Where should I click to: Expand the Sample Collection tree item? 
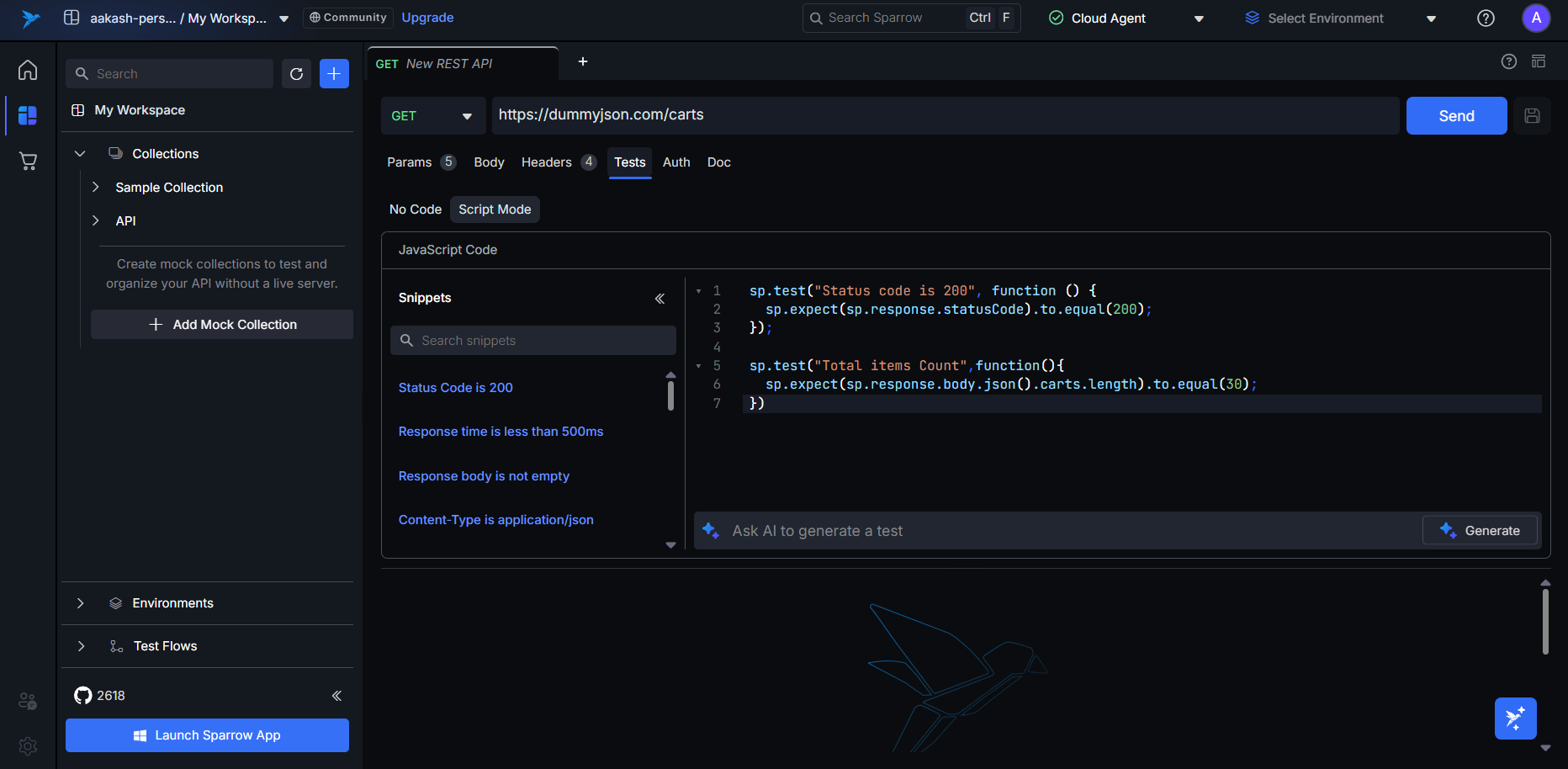pyautogui.click(x=96, y=188)
